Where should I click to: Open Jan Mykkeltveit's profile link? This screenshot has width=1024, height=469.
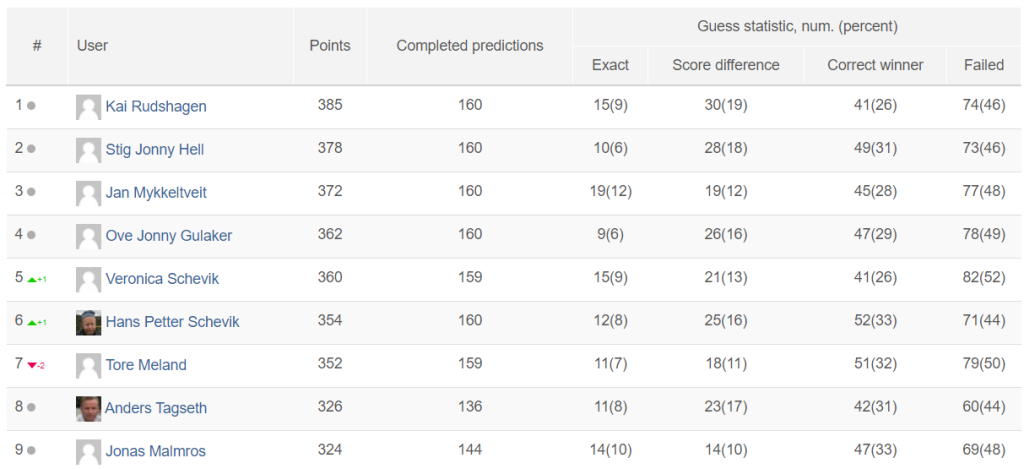156,193
